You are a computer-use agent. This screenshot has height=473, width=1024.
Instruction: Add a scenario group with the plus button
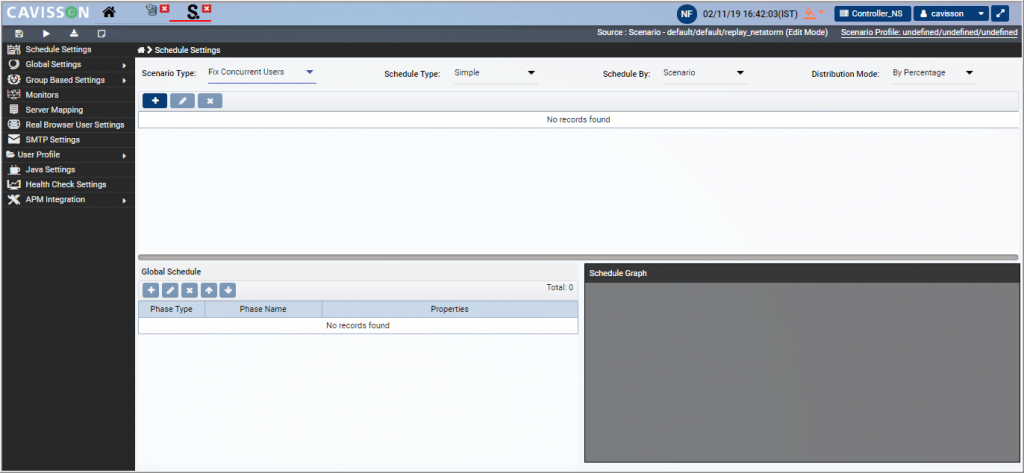155,101
